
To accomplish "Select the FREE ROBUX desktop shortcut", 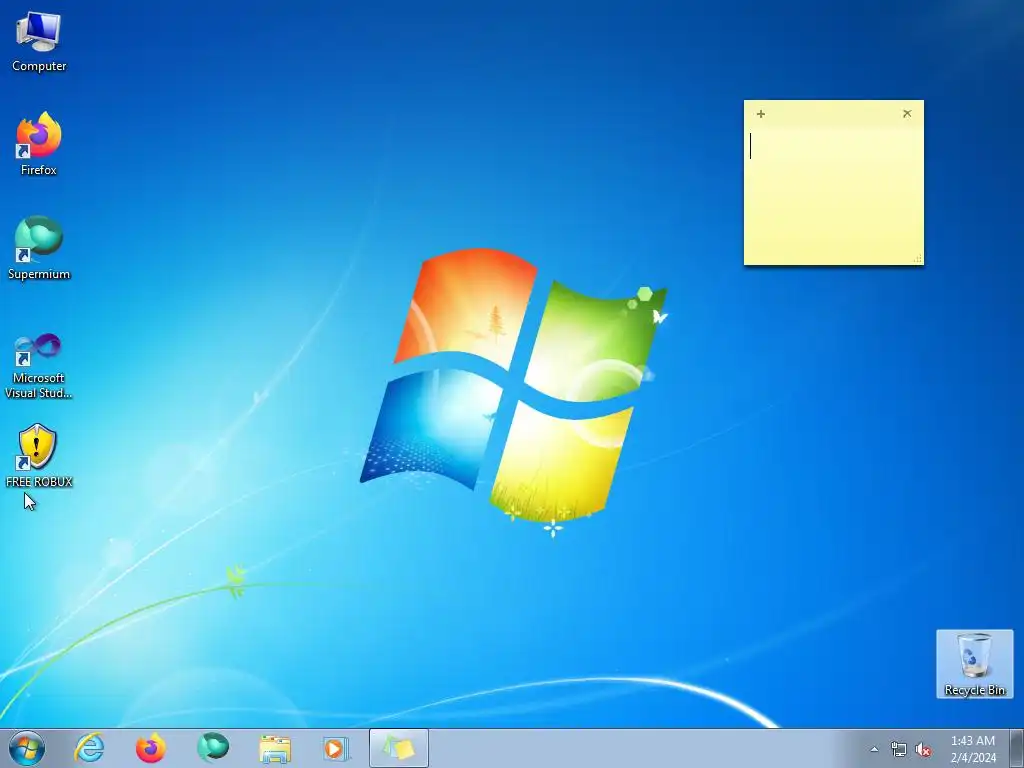I will point(39,456).
